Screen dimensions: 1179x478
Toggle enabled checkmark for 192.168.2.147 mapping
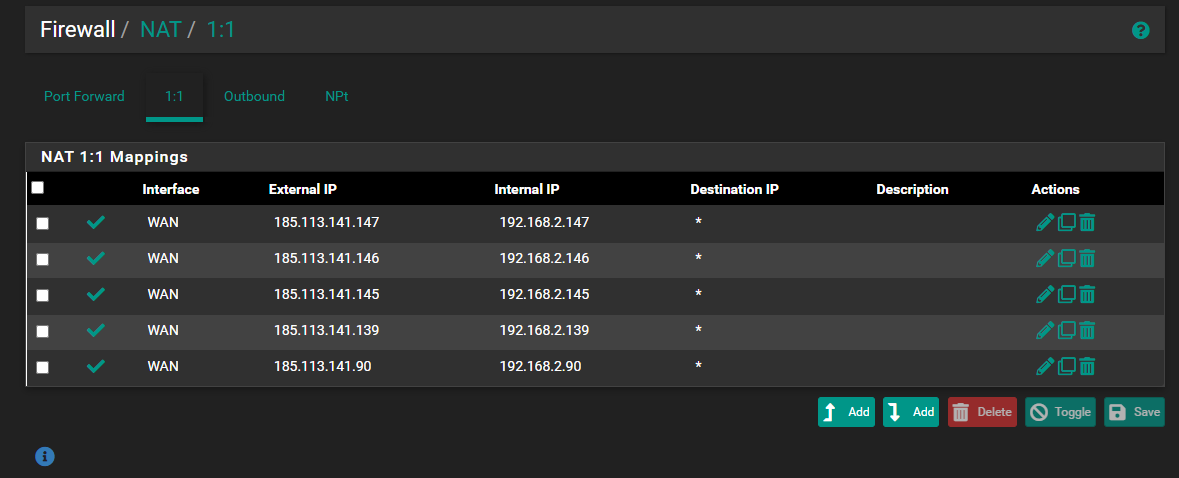pos(96,223)
